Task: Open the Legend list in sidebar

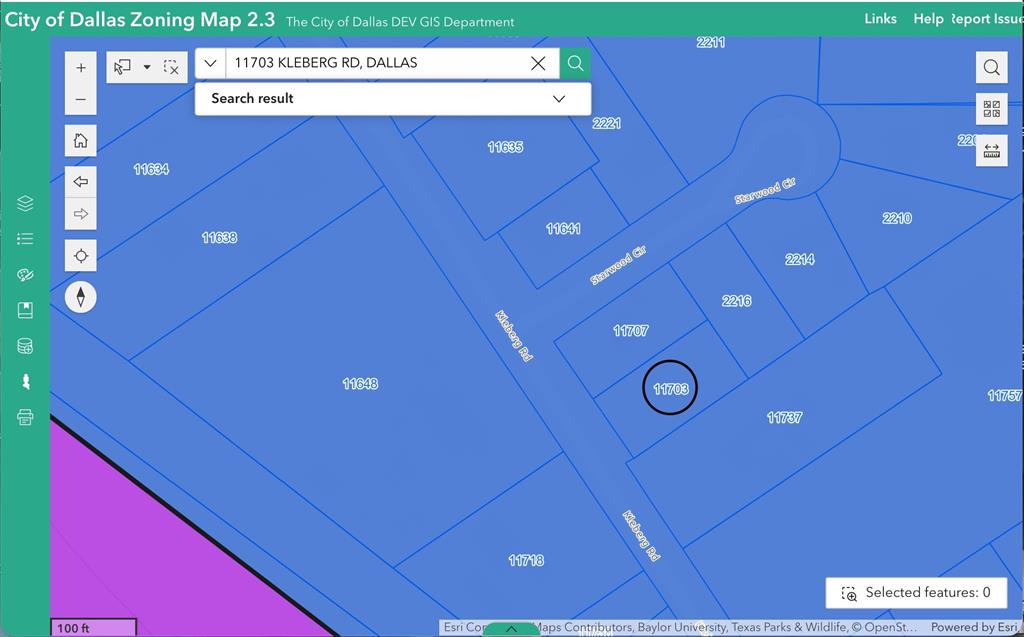Action: pos(25,239)
